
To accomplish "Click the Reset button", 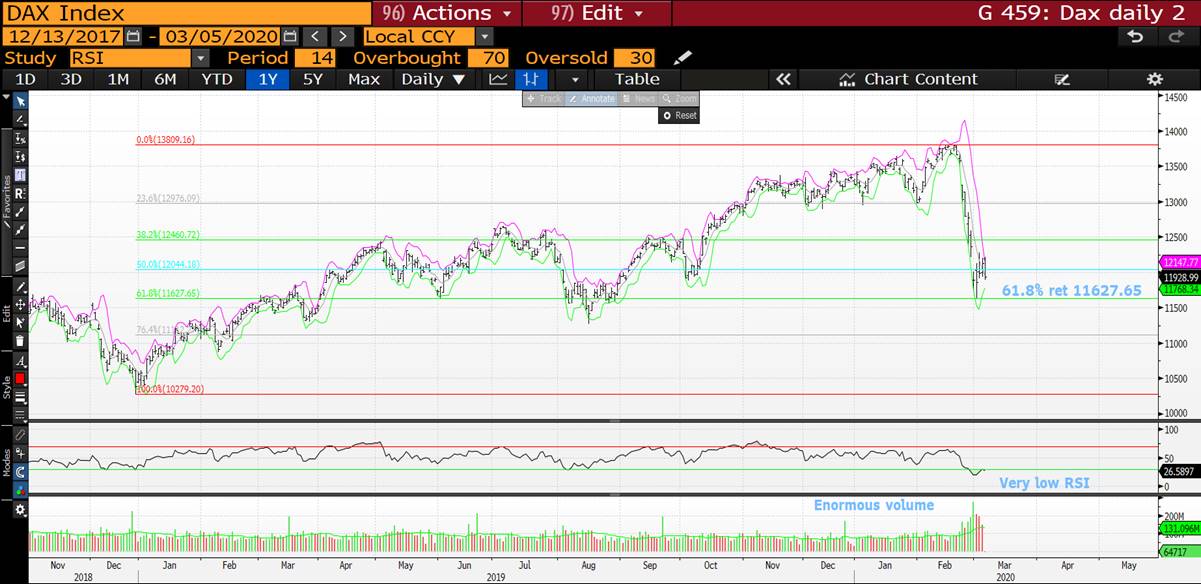I will click(x=679, y=116).
